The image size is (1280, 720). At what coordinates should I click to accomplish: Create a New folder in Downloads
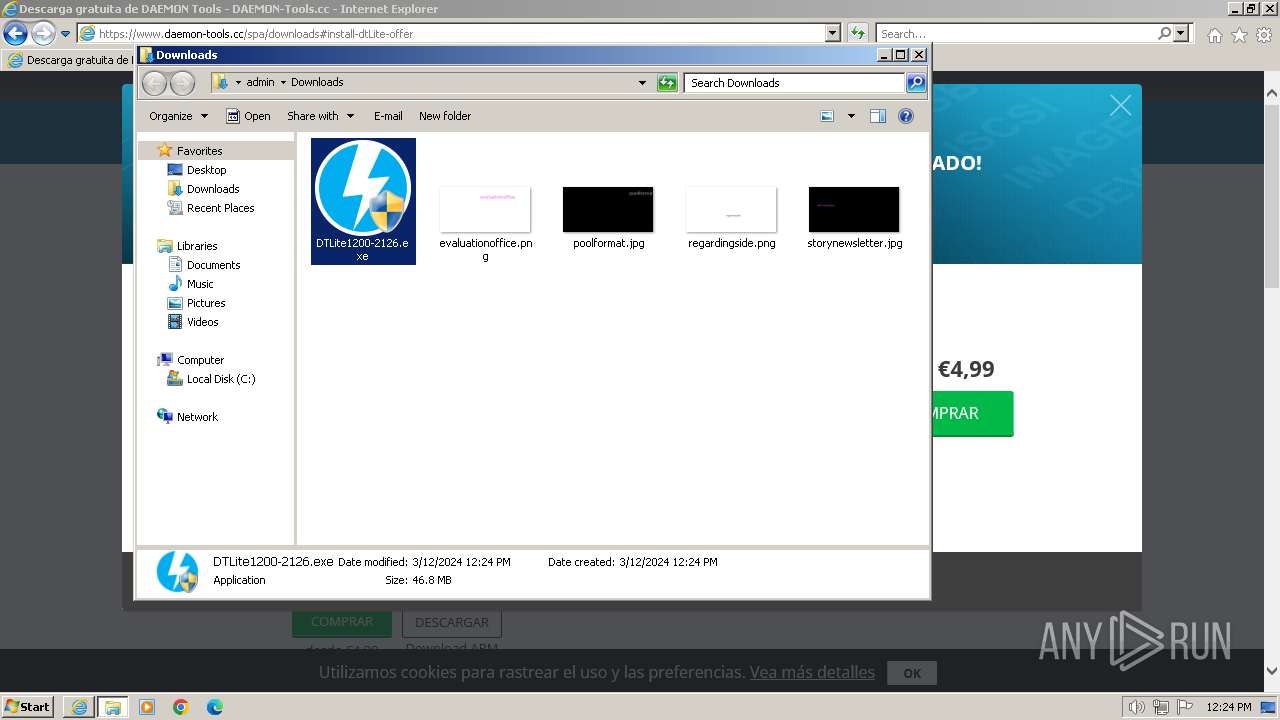click(x=445, y=116)
